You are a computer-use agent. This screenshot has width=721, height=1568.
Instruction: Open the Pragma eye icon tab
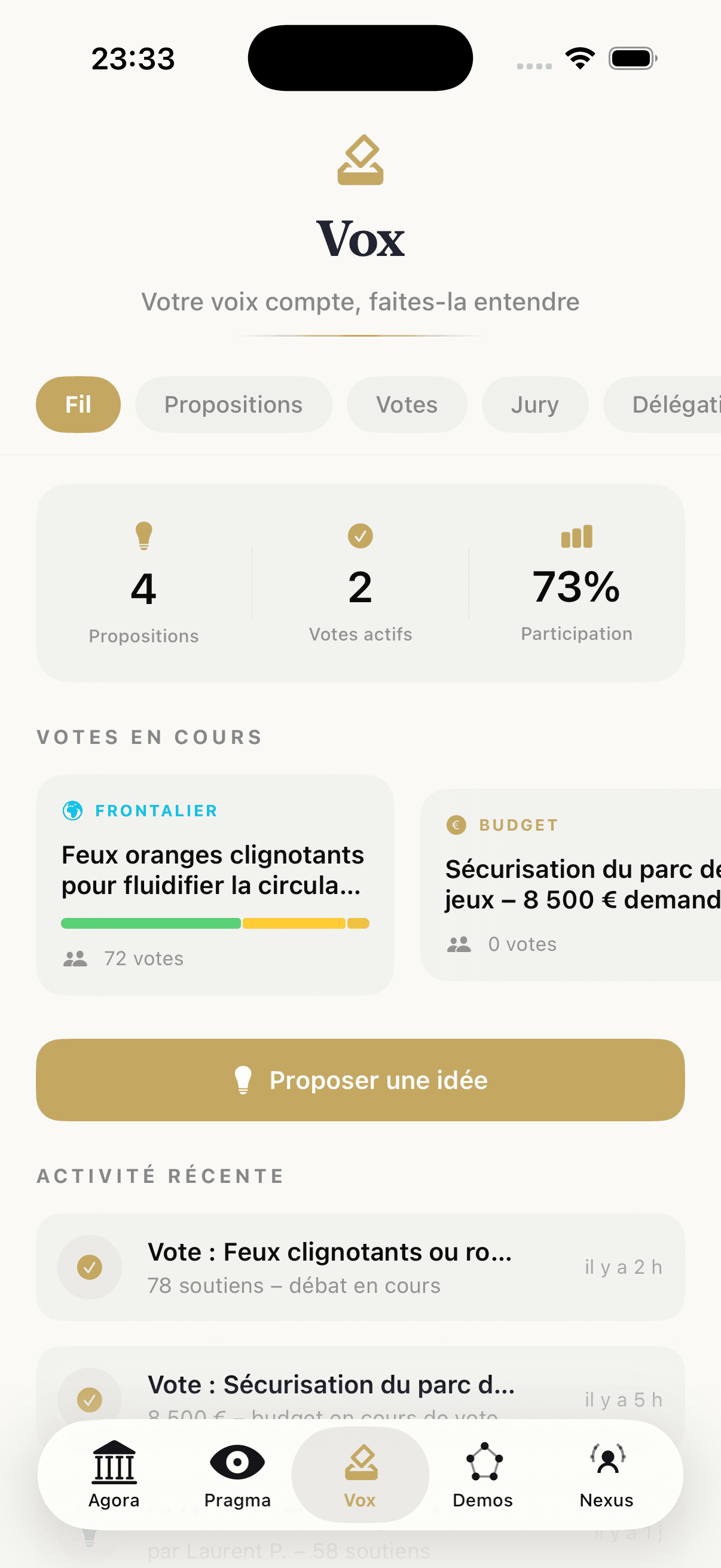click(237, 1474)
